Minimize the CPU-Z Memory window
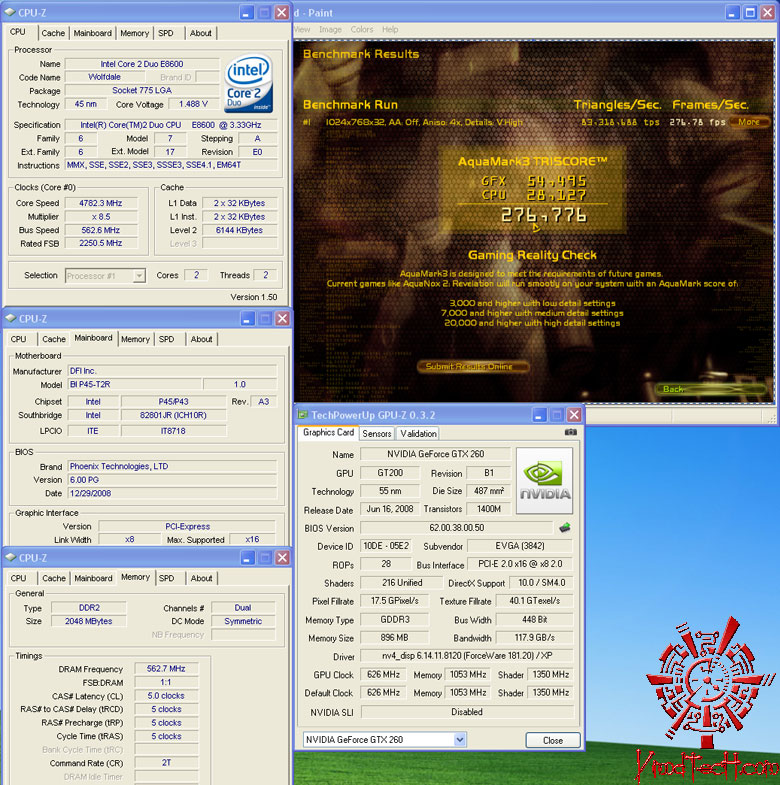The height and width of the screenshot is (785, 780). click(x=247, y=557)
